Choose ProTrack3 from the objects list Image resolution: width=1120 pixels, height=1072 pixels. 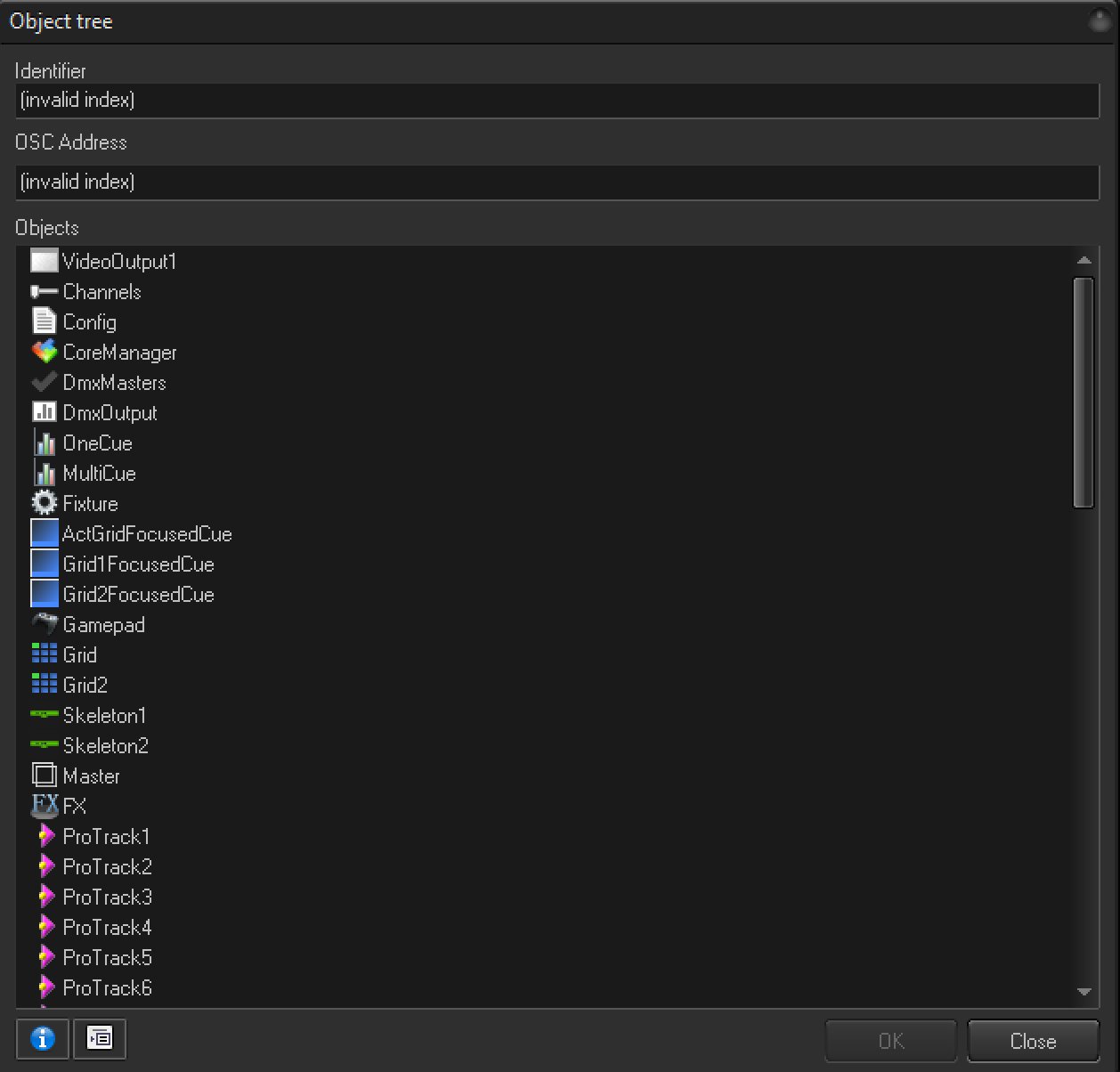(107, 897)
